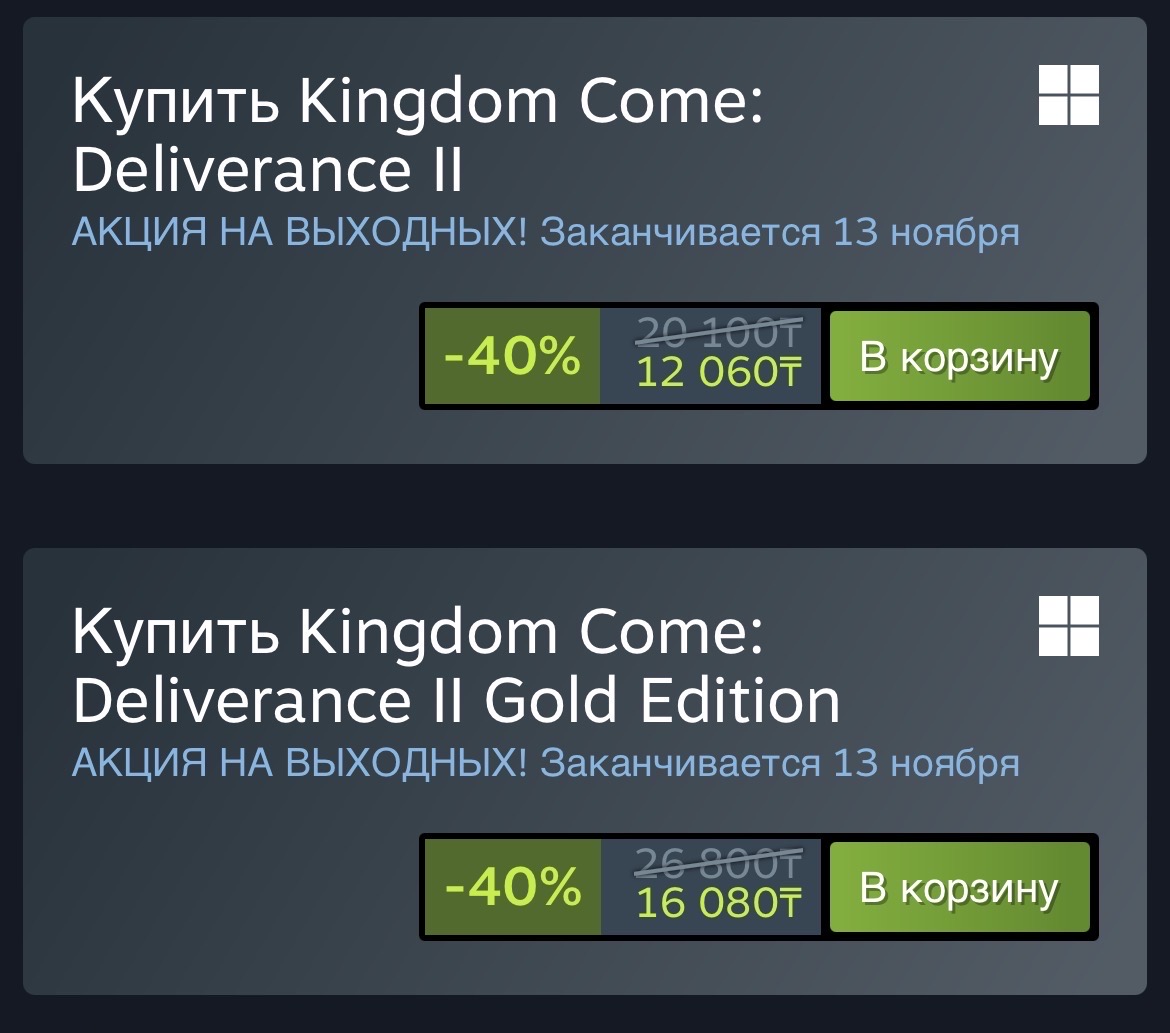This screenshot has height=1033, width=1170.
Task: Click 'Купить Kingdom Come:' in the Gold Edition heading
Action: coord(417,633)
